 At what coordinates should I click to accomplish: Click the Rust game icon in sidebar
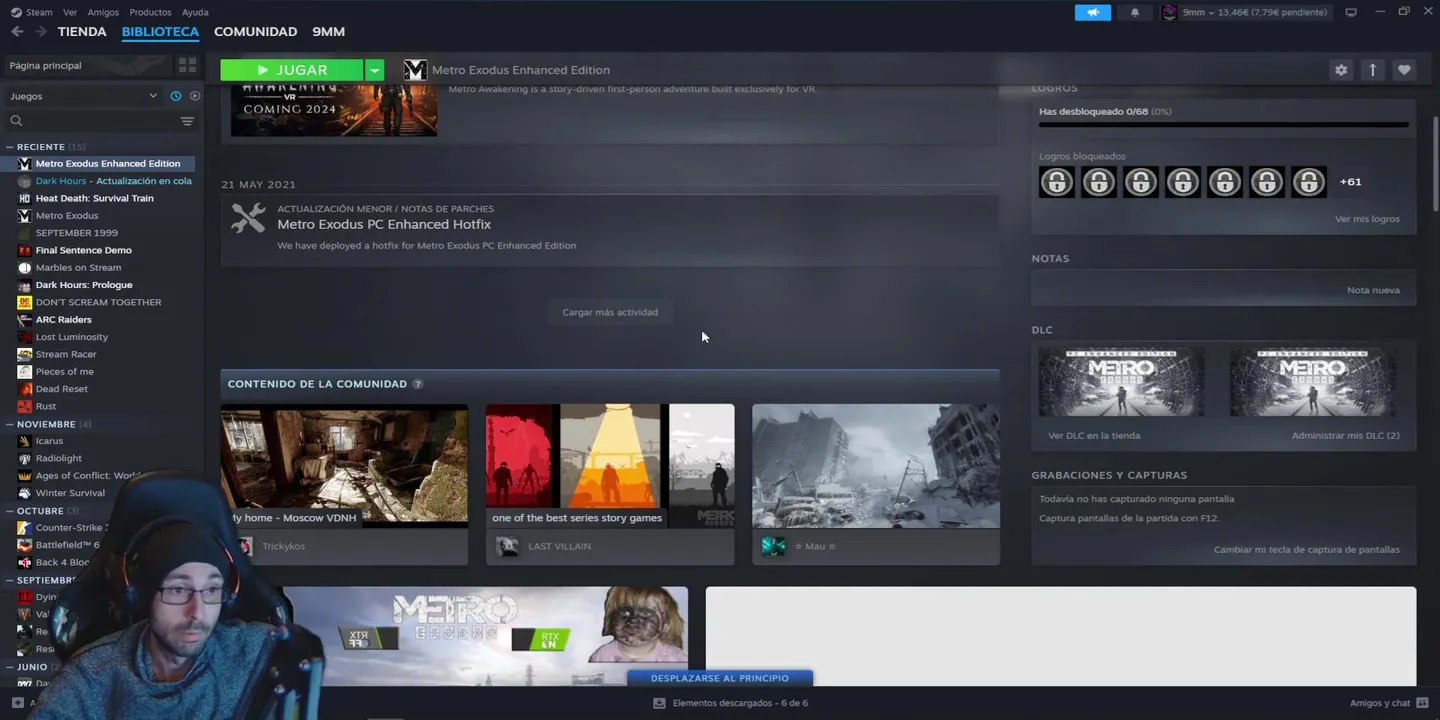(x=25, y=406)
